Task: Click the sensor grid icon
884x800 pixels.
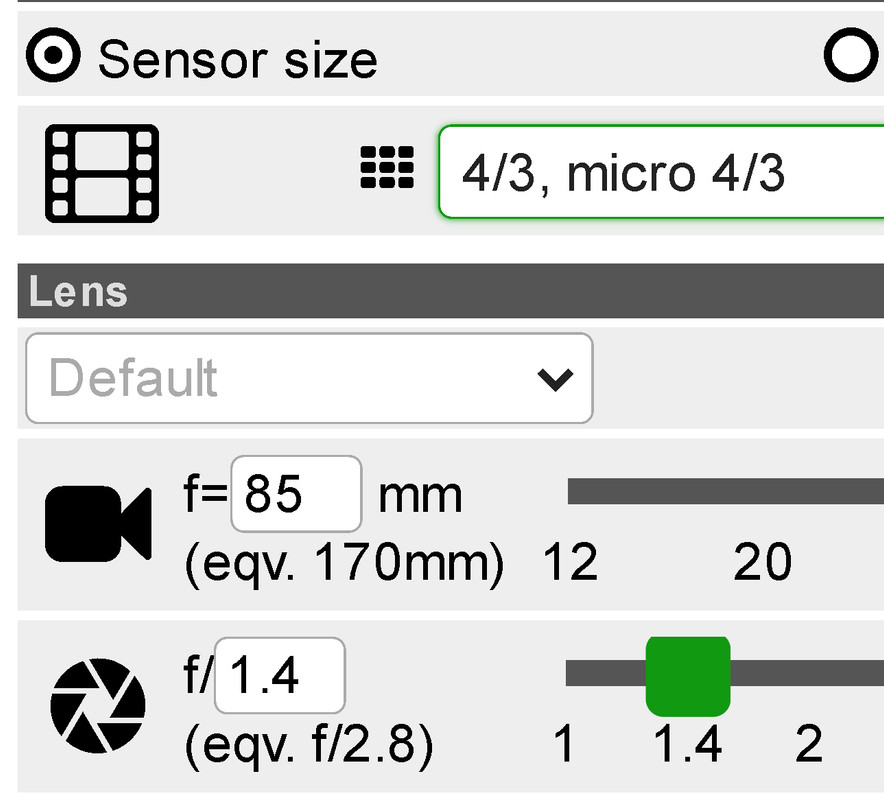Action: pos(386,169)
